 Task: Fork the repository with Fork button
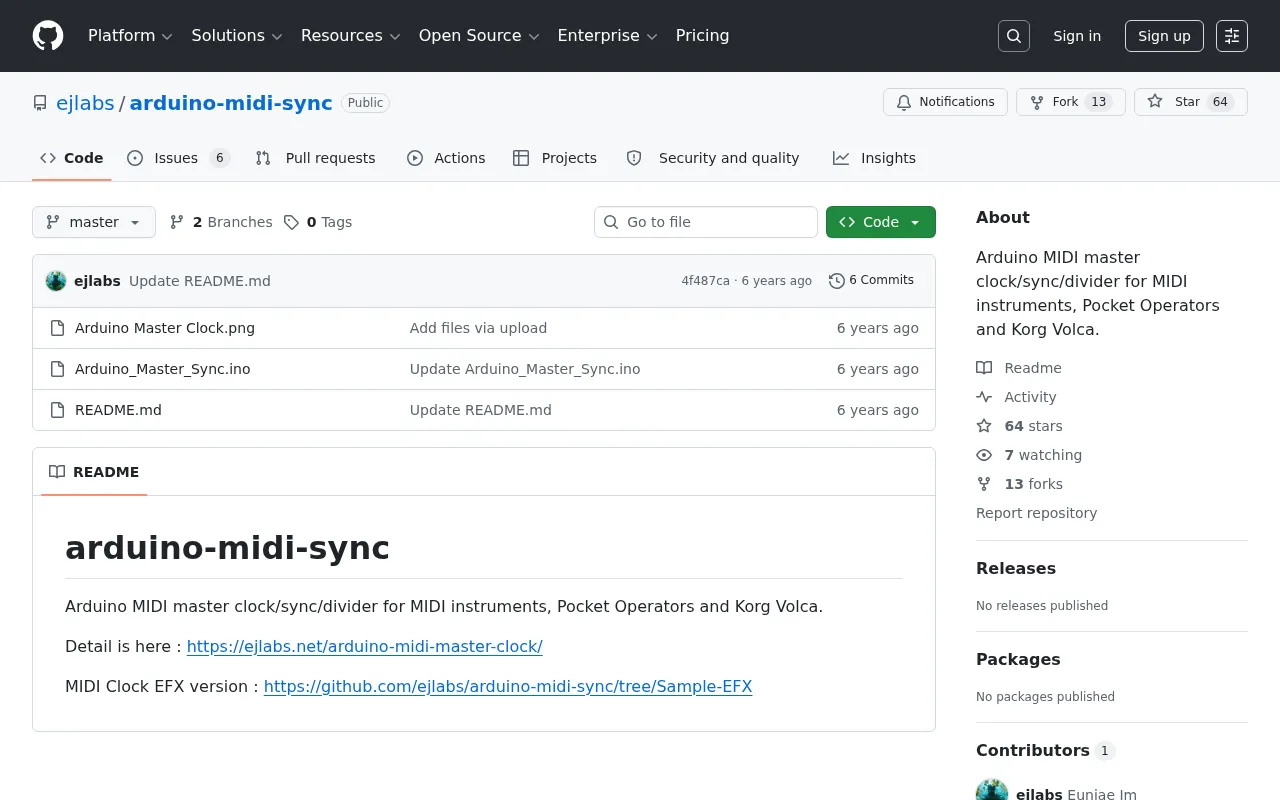coord(1071,102)
